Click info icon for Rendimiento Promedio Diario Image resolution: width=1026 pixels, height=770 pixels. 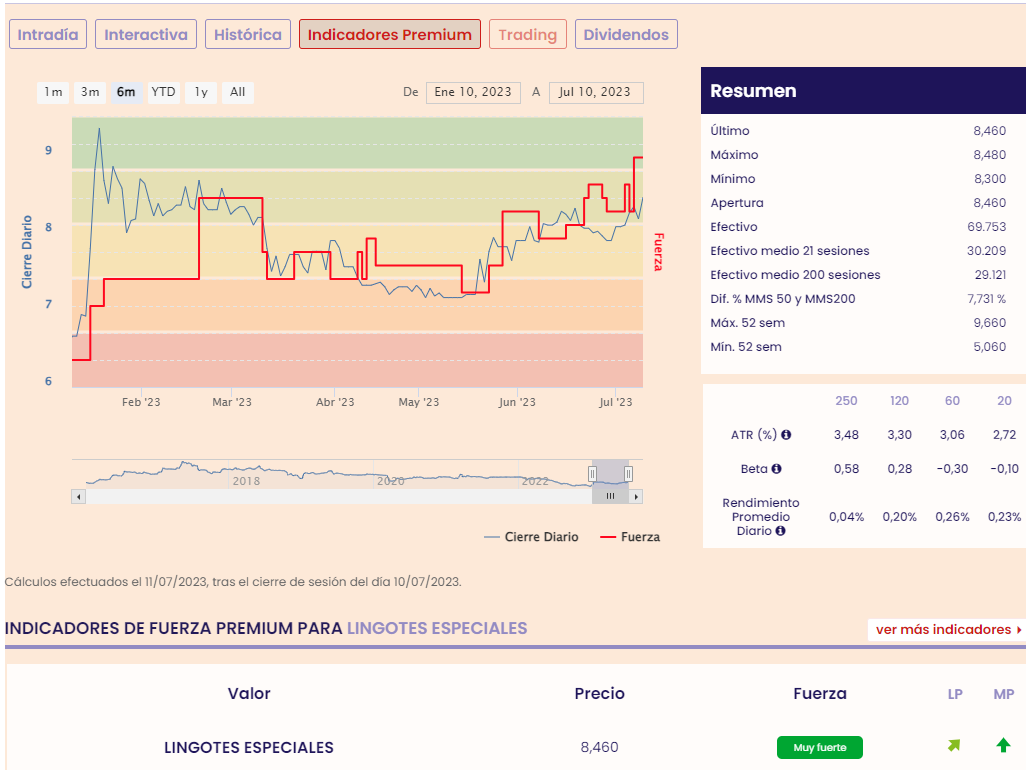[x=780, y=531]
